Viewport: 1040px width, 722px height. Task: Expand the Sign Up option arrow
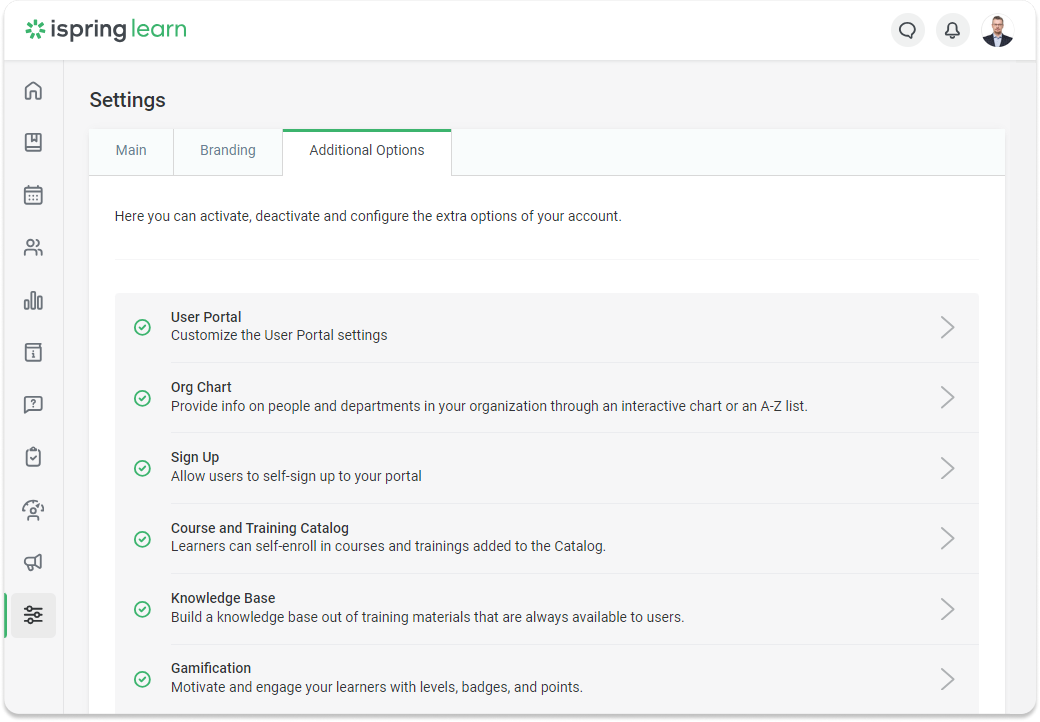click(947, 468)
